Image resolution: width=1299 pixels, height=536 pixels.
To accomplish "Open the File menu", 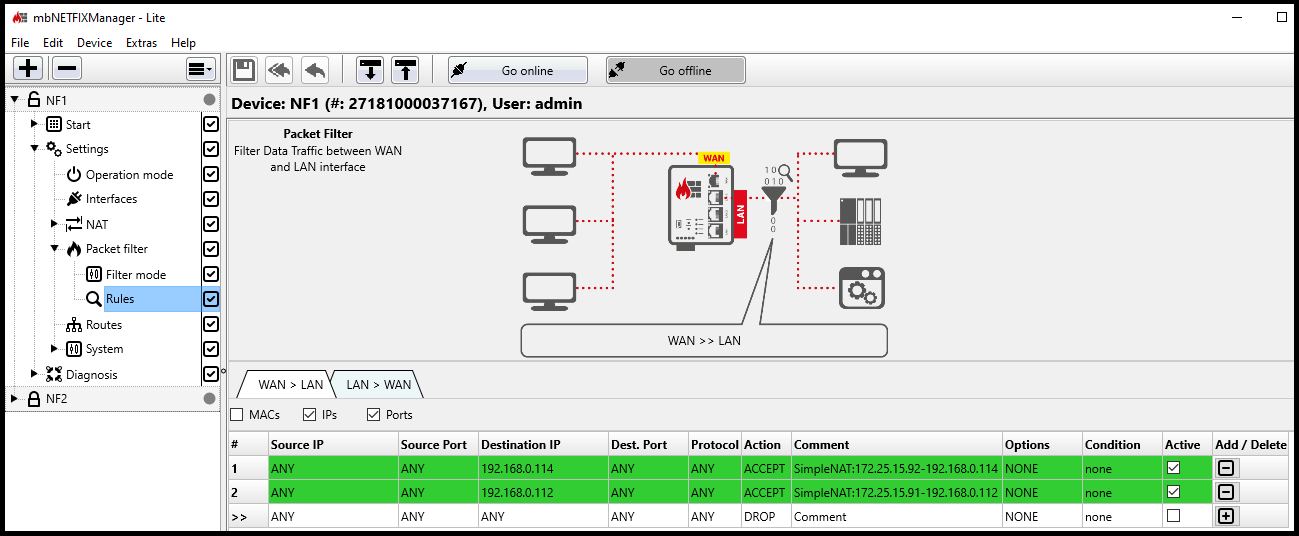I will (20, 43).
